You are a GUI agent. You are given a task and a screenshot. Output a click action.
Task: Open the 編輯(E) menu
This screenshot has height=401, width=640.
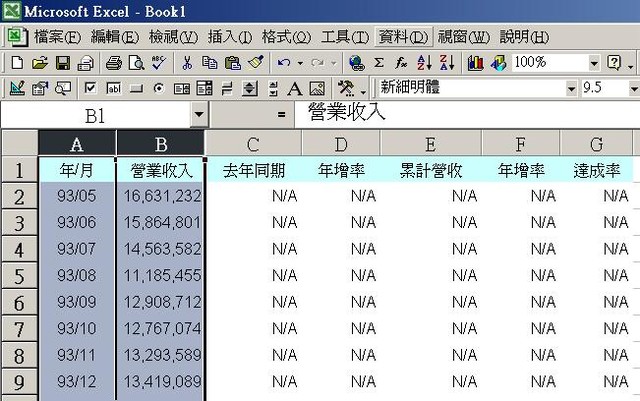coord(115,37)
